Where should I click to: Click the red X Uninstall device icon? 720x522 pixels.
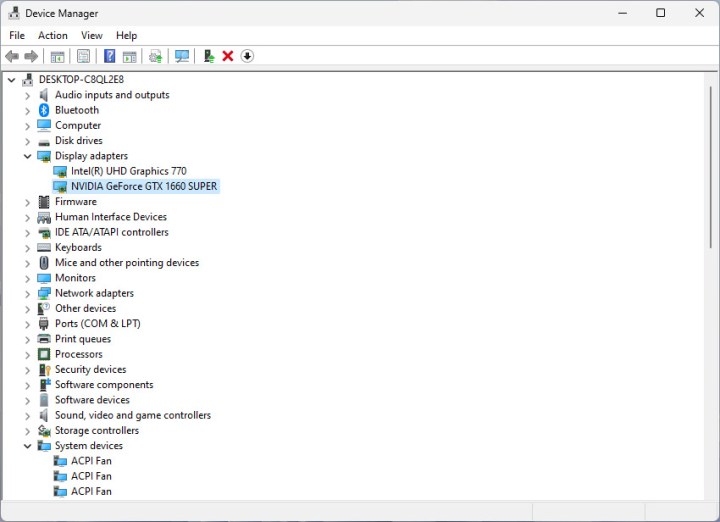tap(228, 56)
